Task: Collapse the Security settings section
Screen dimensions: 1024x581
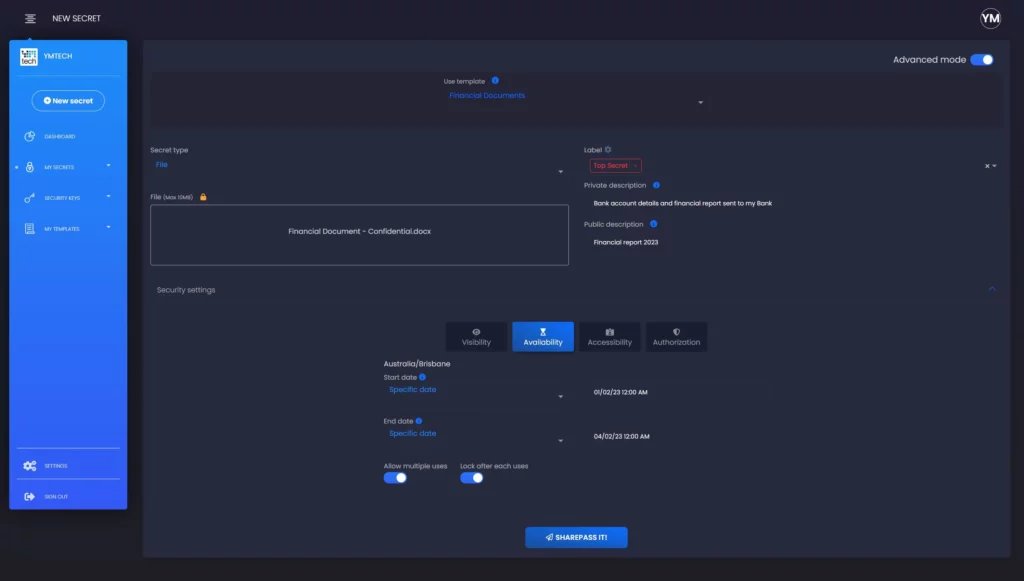Action: tap(991, 290)
